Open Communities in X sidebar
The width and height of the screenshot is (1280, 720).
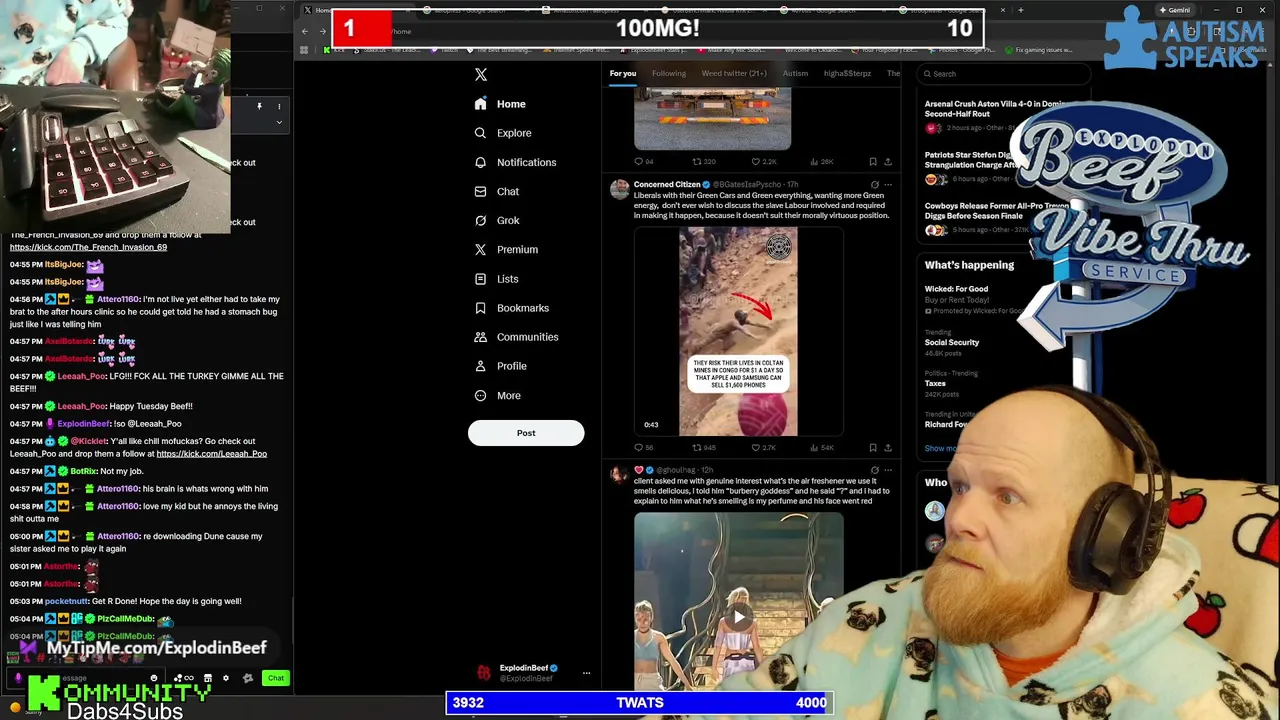pyautogui.click(x=516, y=337)
